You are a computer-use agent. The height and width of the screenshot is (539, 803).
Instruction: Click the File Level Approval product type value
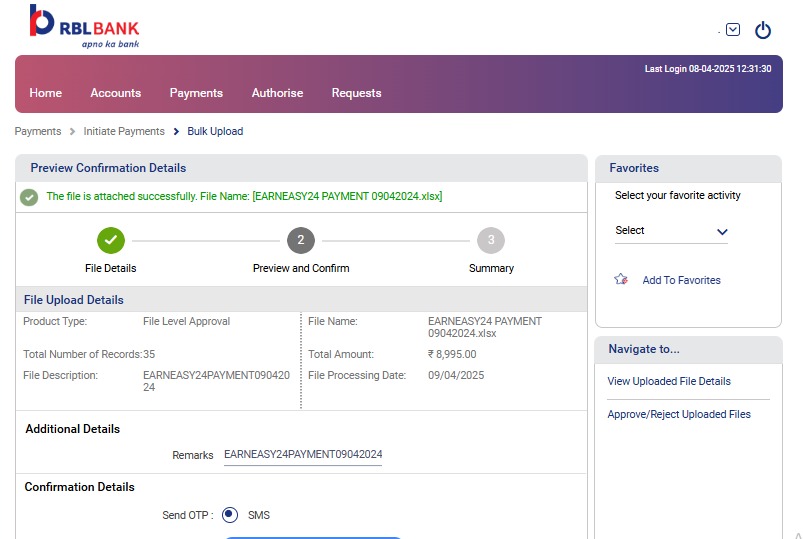point(186,321)
